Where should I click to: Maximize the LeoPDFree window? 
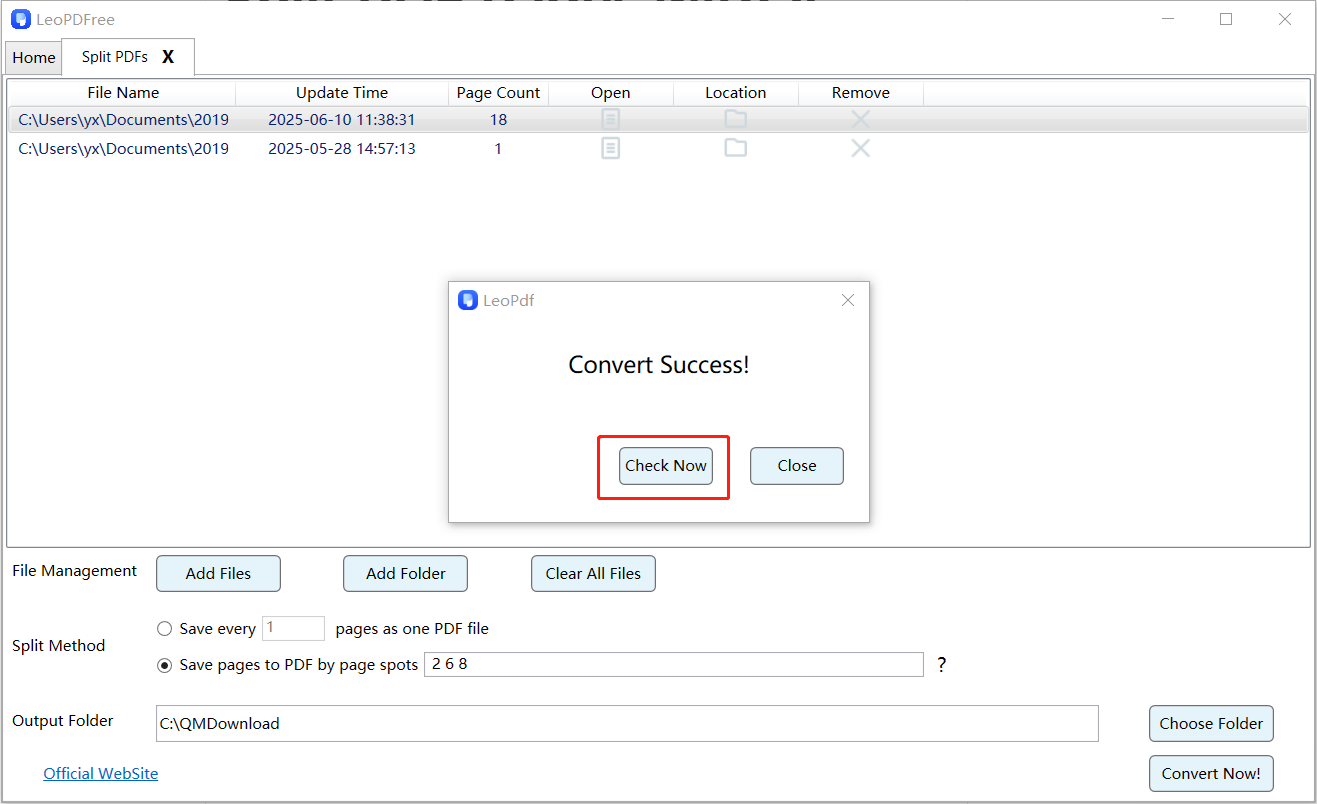click(x=1226, y=19)
